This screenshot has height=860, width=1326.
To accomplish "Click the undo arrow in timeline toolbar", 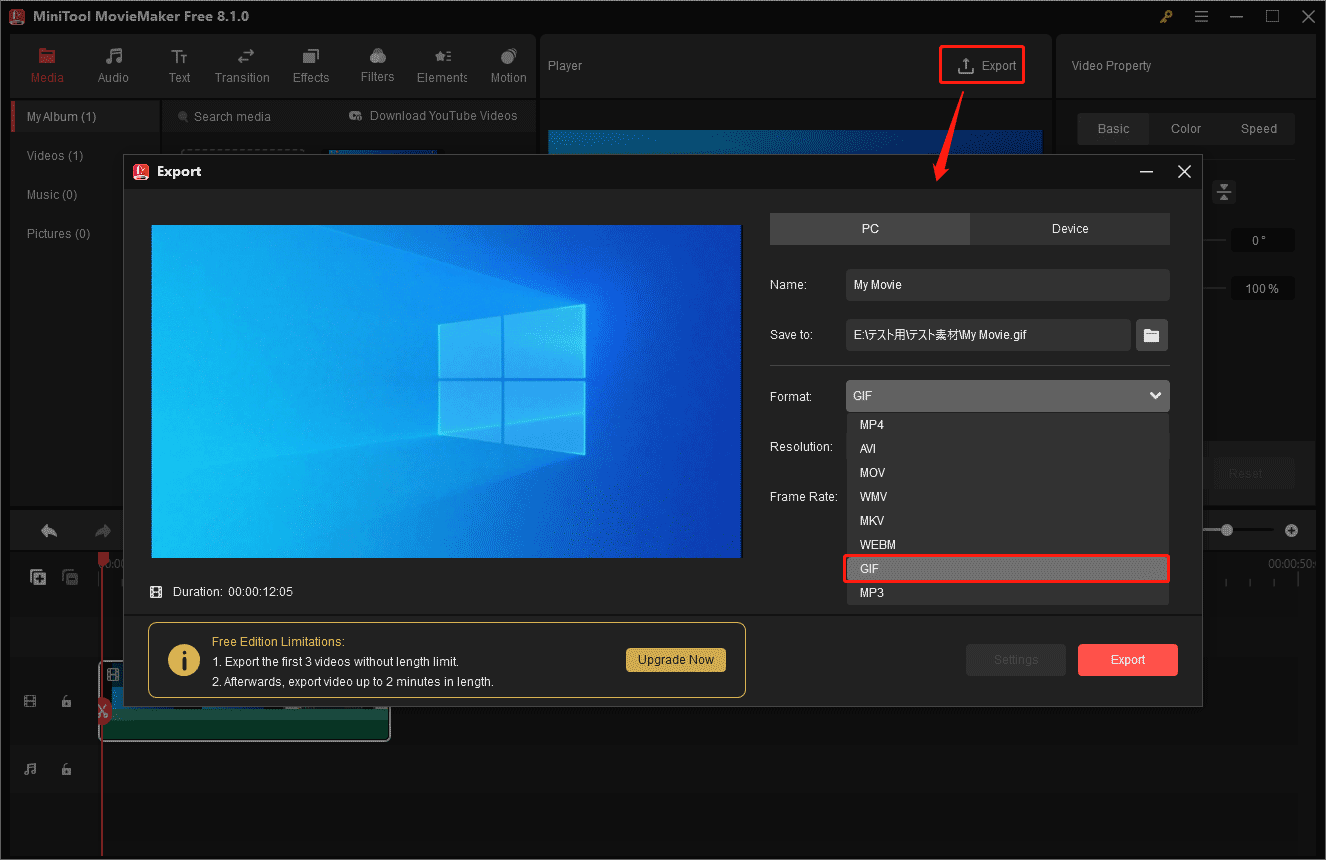I will (x=49, y=531).
